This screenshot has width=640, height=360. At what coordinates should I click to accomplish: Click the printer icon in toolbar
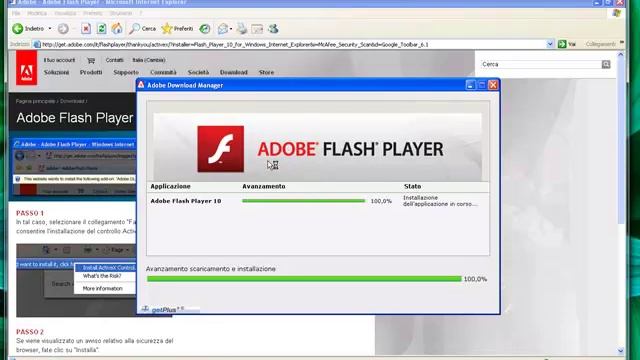click(242, 29)
